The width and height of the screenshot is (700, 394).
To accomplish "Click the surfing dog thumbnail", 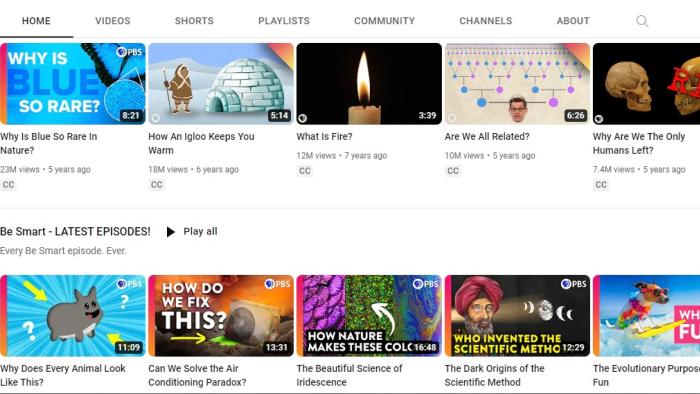I will (x=646, y=316).
